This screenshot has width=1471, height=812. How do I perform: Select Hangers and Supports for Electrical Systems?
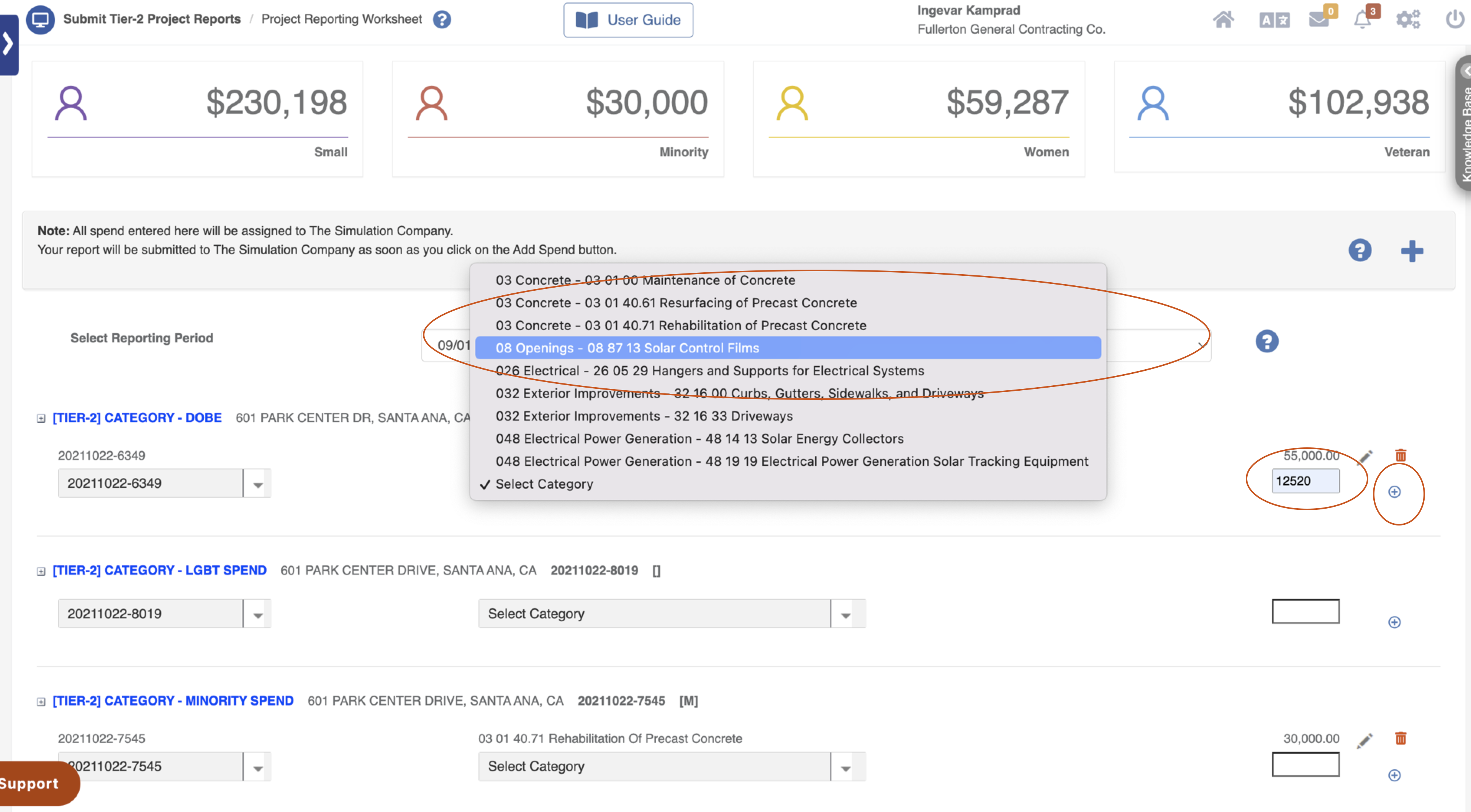(788, 371)
